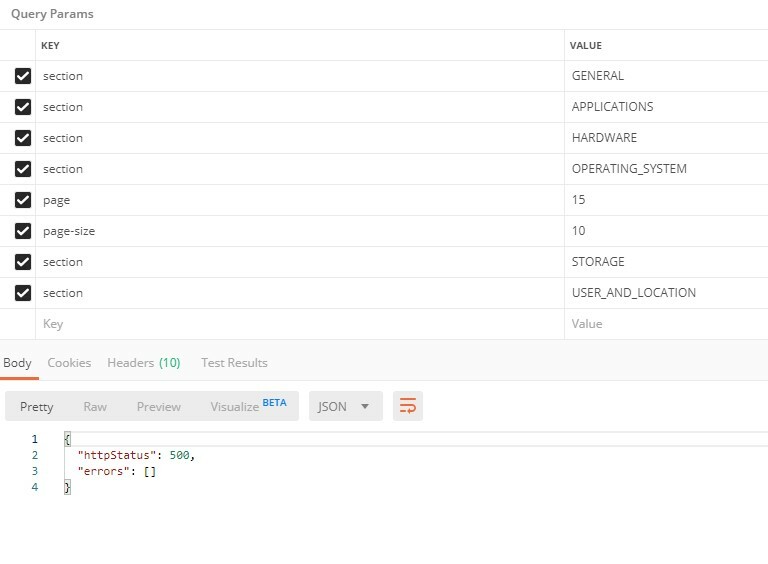Uncheck the page parameter checkbox
Screen dimensions: 768x564
click(x=23, y=200)
